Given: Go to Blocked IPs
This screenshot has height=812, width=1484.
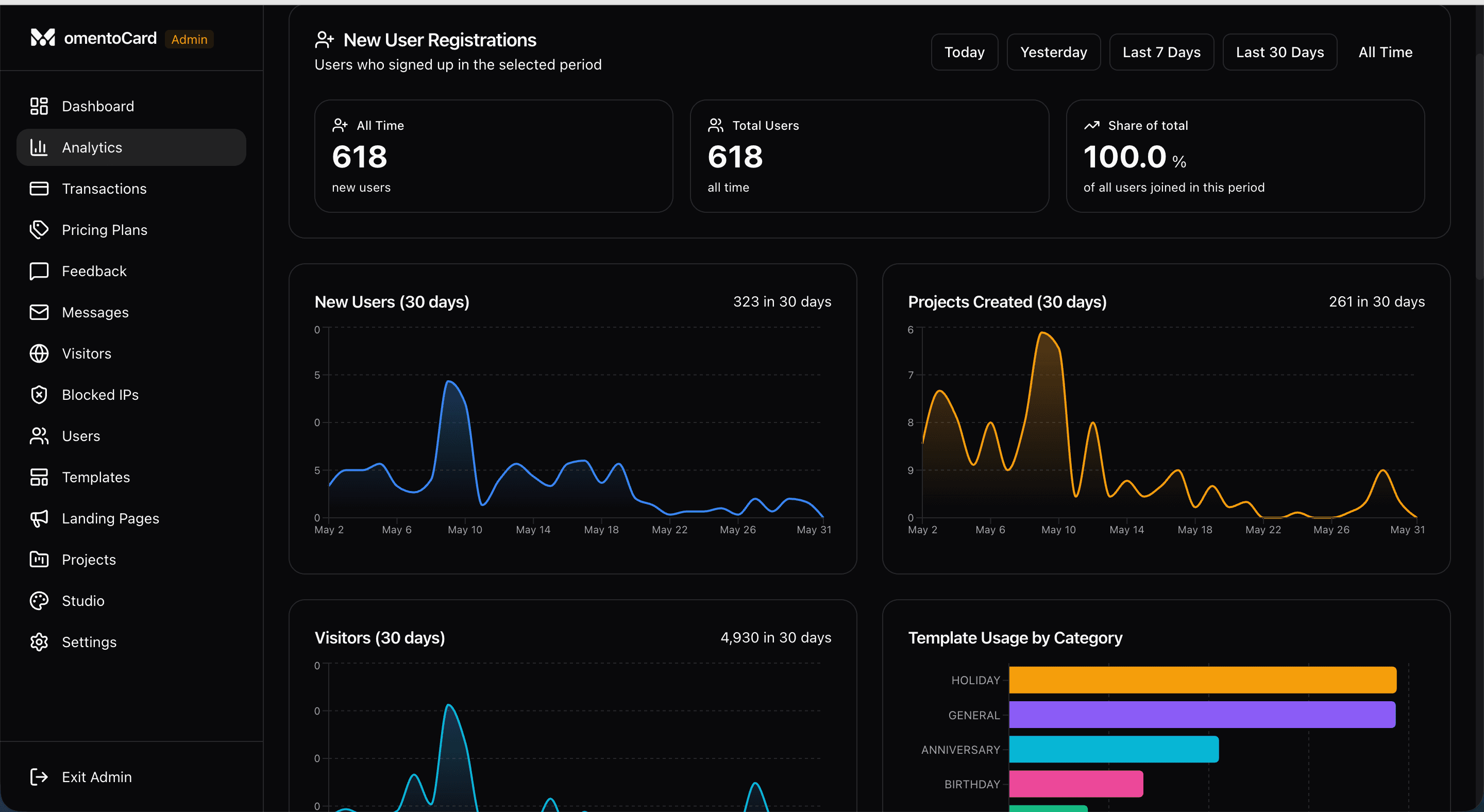Looking at the screenshot, I should coord(131,395).
